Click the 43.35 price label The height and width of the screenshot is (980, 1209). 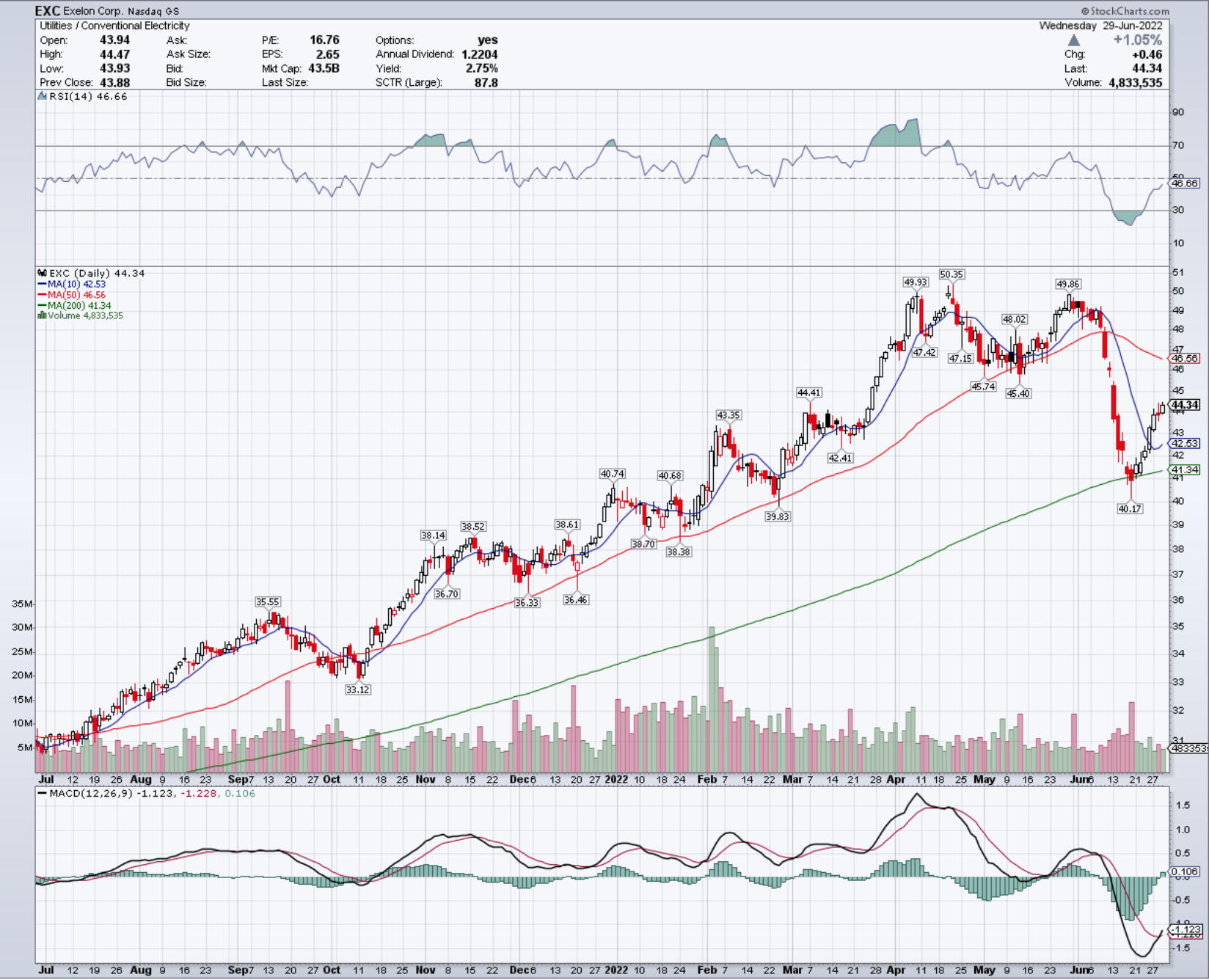point(728,415)
